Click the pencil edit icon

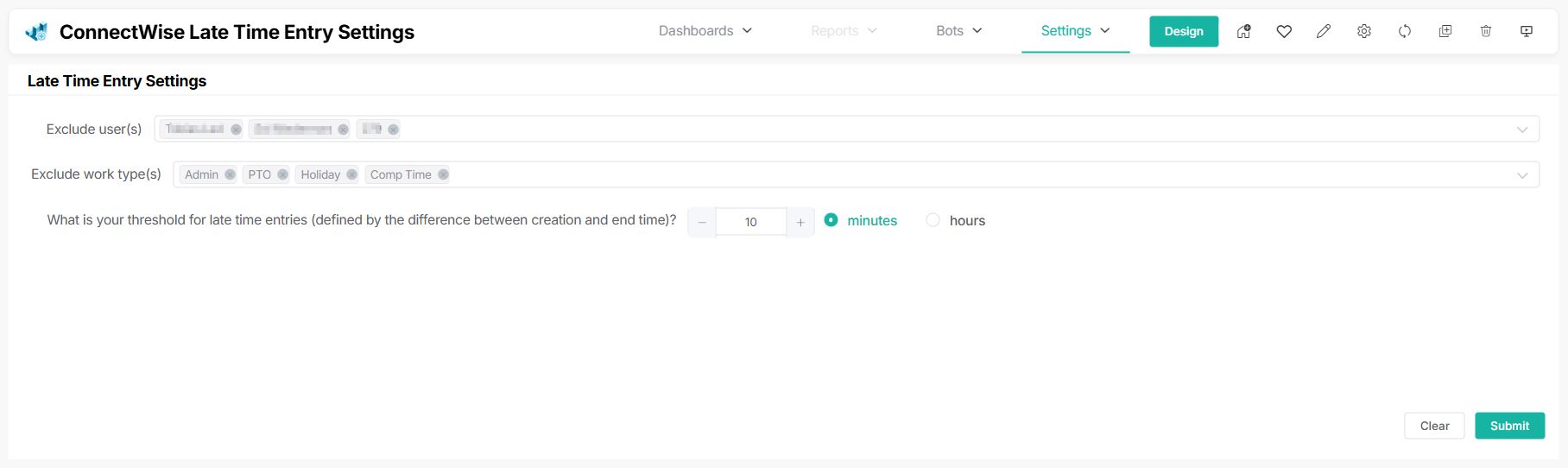click(1324, 31)
